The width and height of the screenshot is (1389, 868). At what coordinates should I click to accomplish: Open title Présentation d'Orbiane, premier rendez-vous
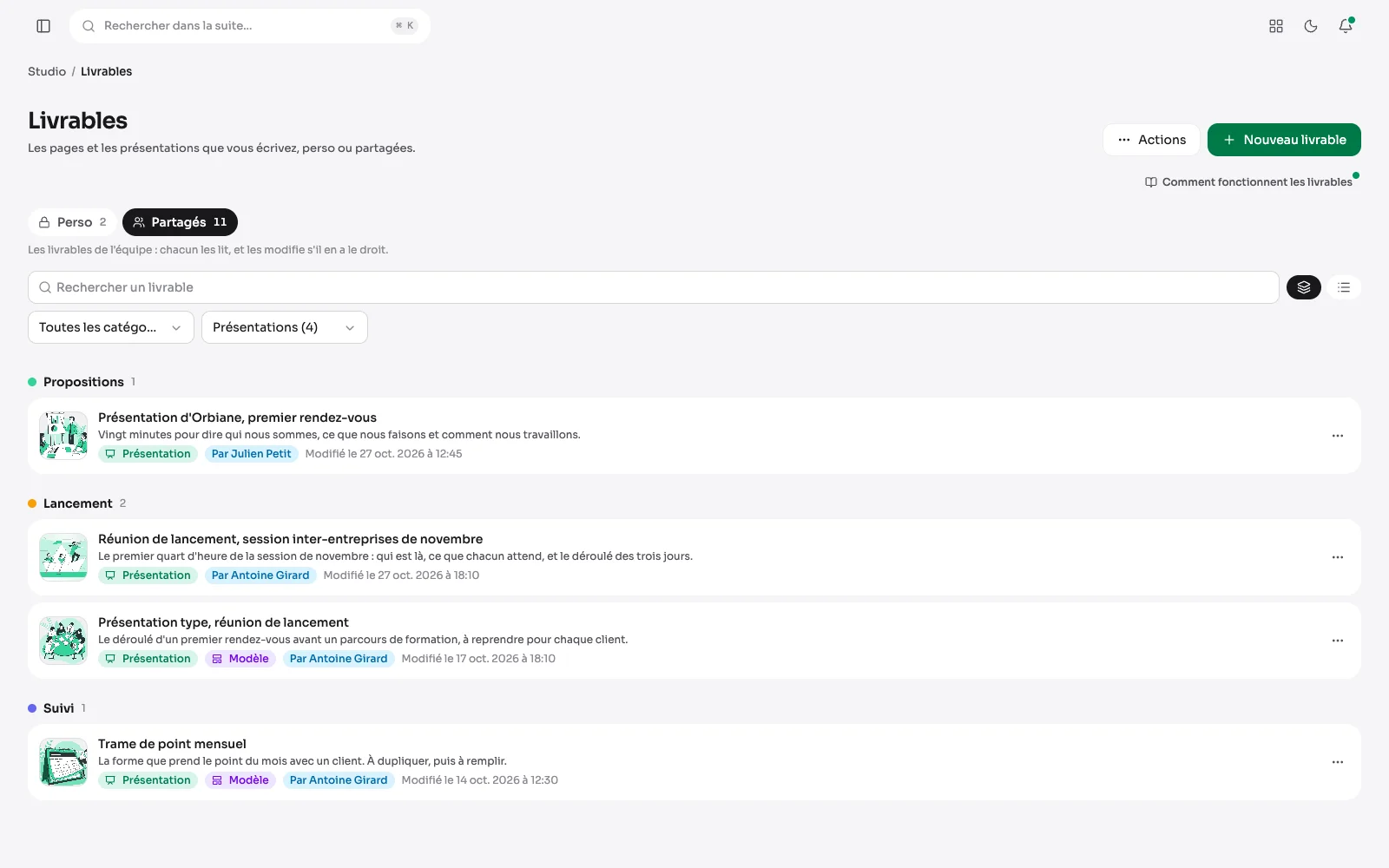[237, 418]
